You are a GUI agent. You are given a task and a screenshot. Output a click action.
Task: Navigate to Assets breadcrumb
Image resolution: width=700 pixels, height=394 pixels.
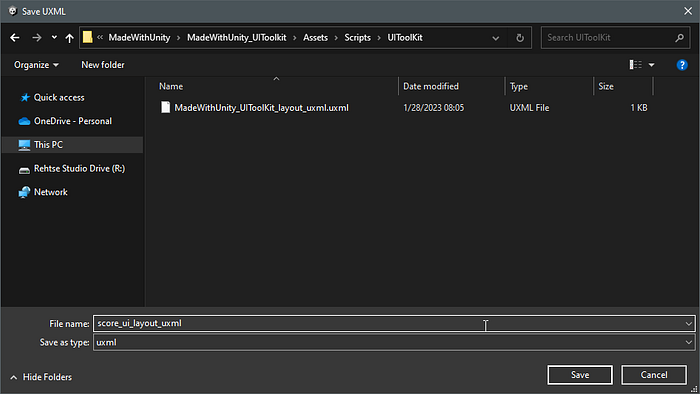pos(315,37)
